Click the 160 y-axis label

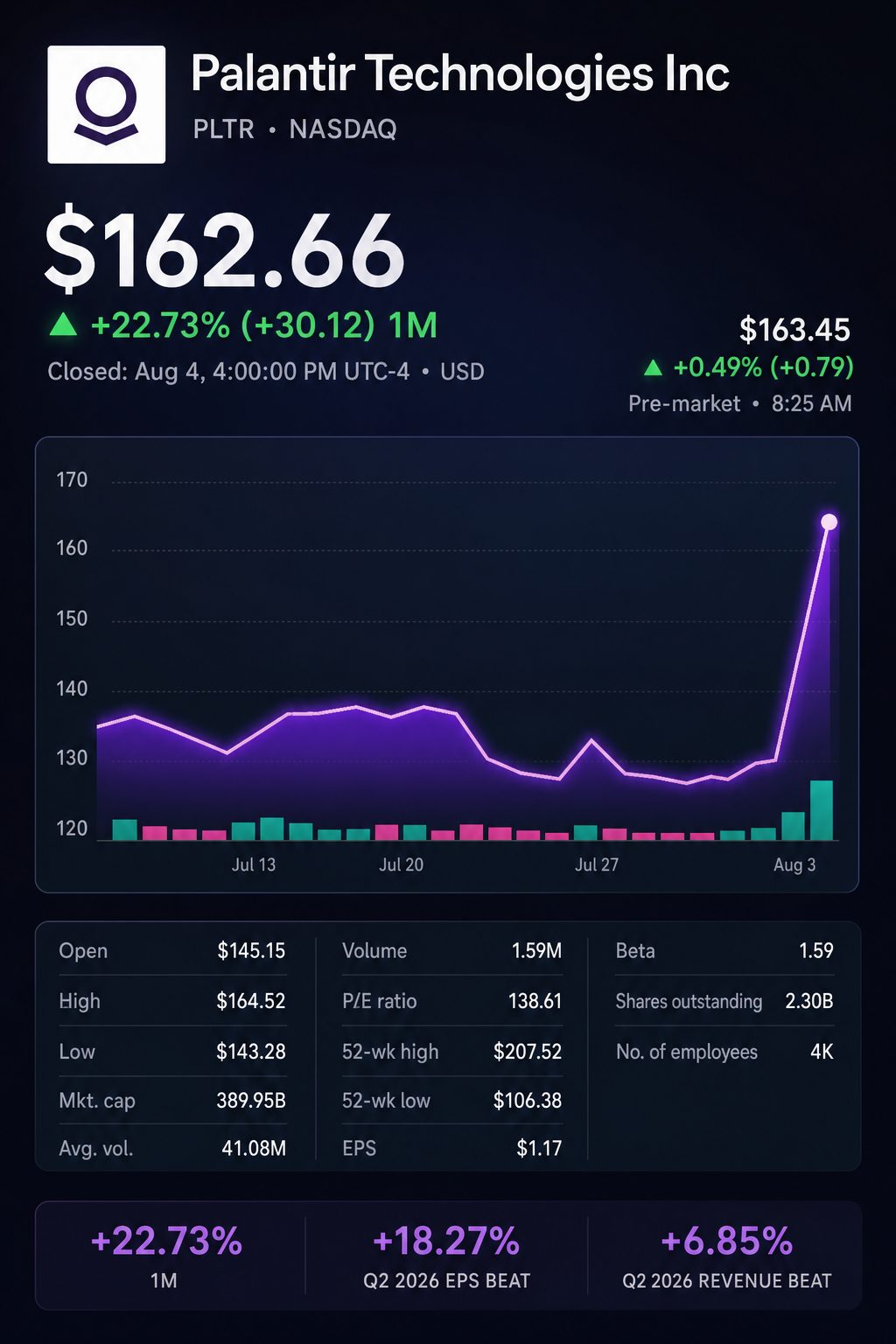click(72, 549)
